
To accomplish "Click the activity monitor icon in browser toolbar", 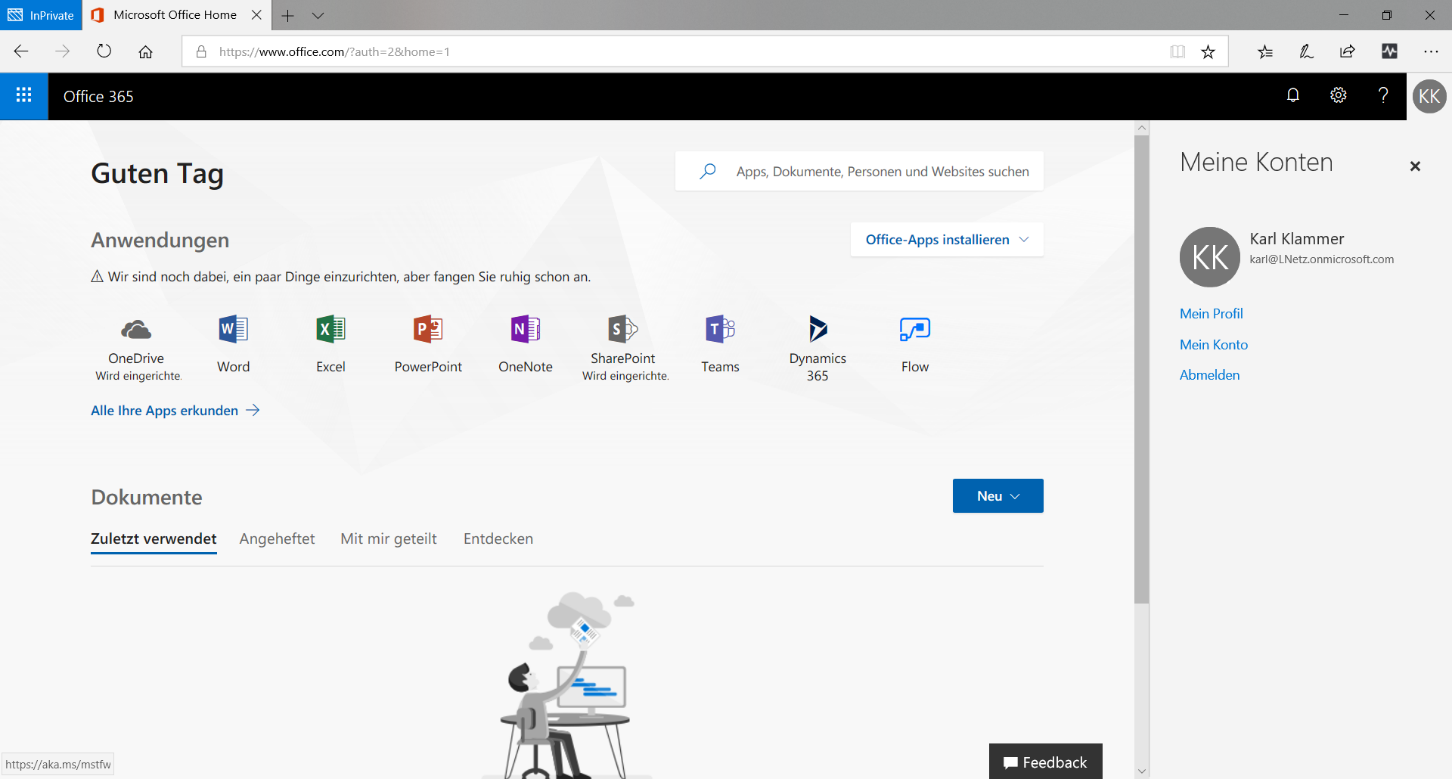I will pos(1389,51).
